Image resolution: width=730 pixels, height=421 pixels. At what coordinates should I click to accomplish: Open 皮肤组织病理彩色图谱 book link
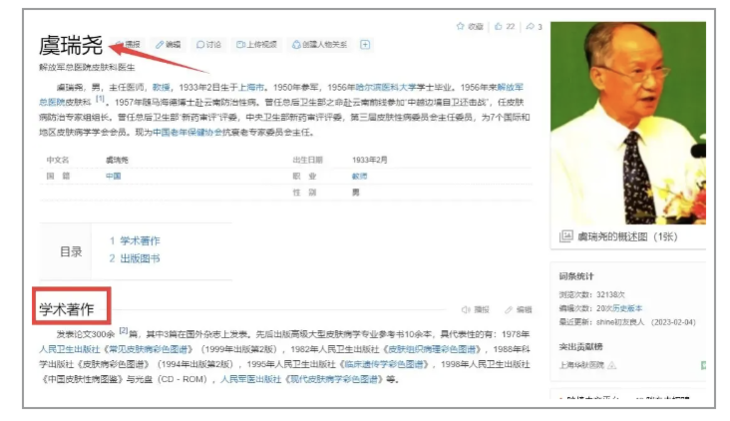433,349
